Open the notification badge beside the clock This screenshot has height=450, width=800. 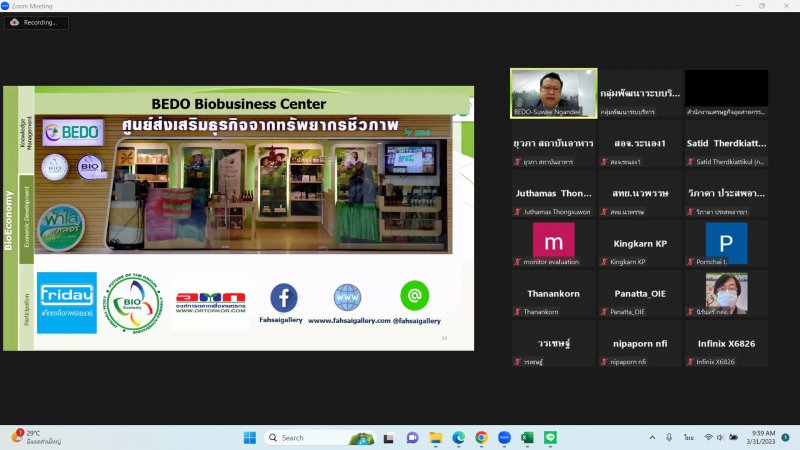[785, 437]
